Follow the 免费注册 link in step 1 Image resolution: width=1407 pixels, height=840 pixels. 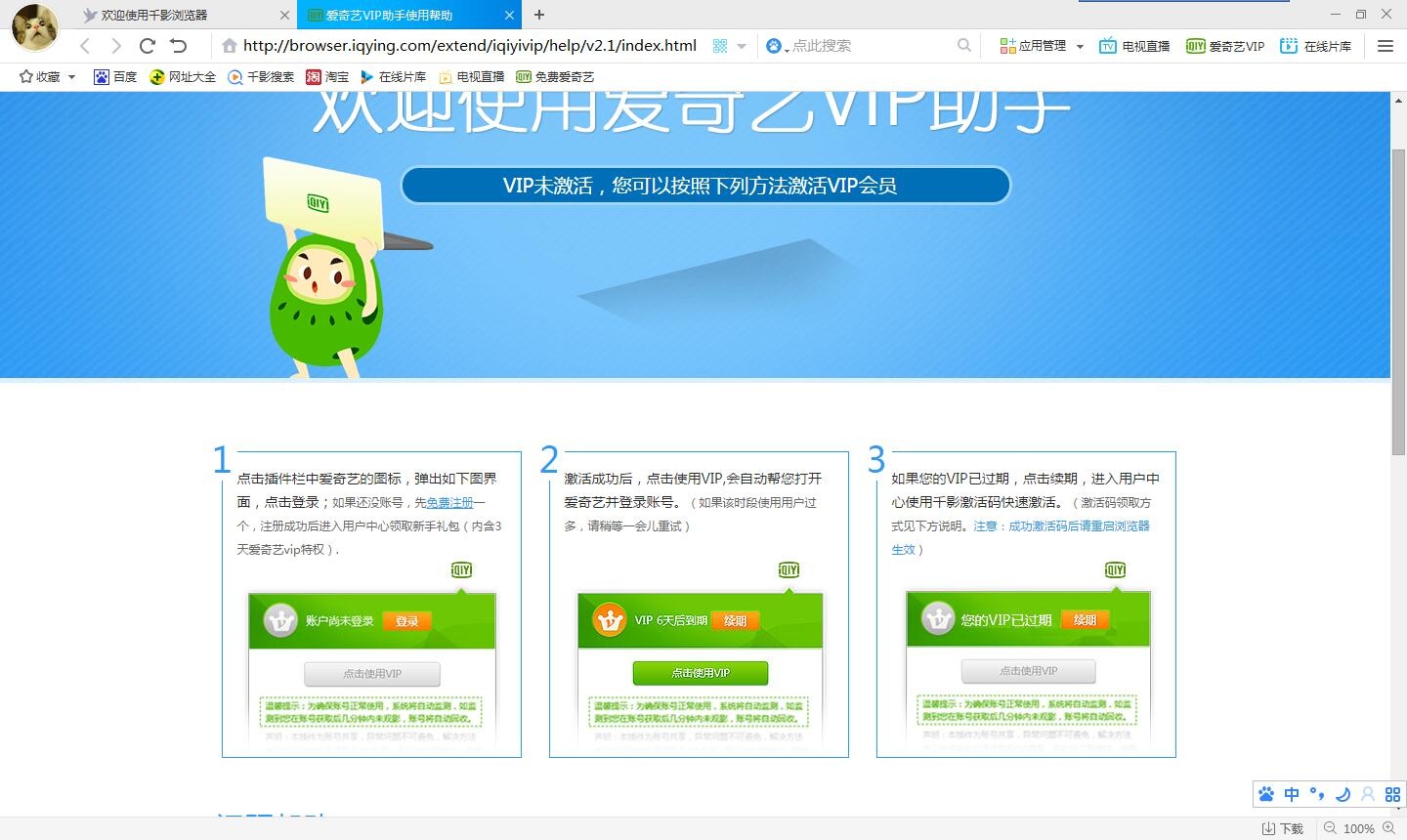(x=449, y=503)
